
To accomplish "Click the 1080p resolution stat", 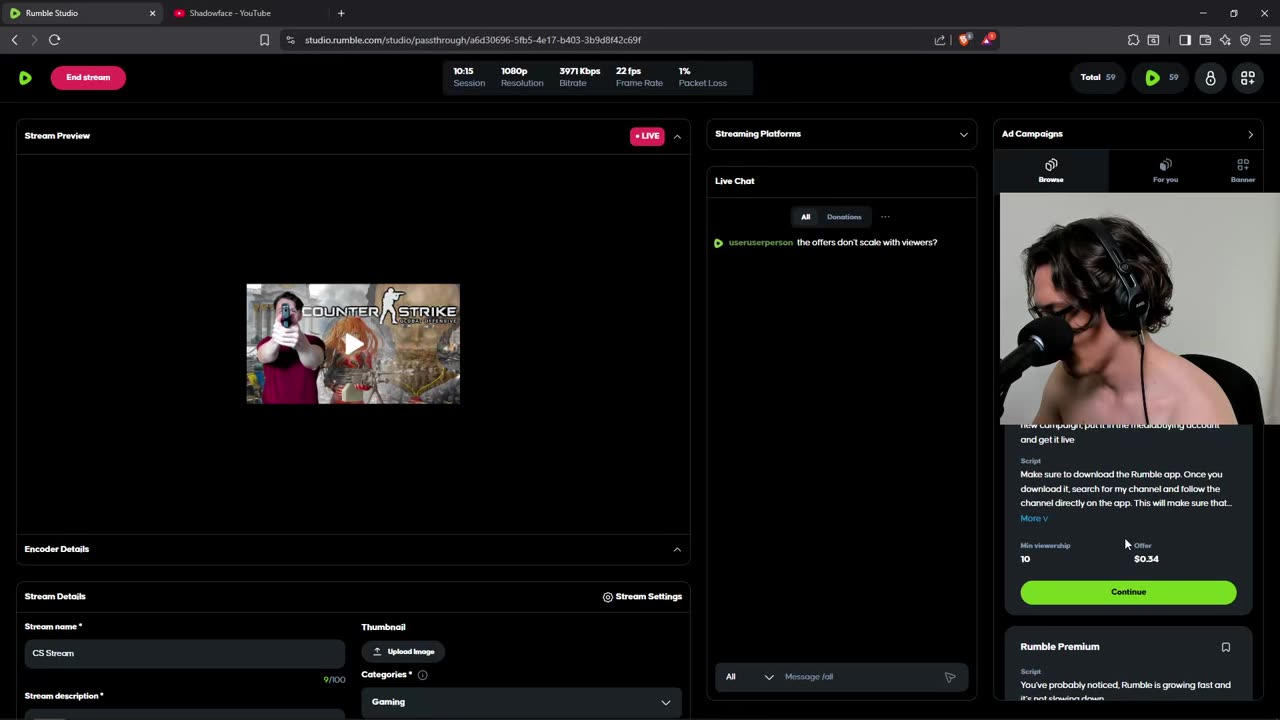I will pyautogui.click(x=522, y=77).
